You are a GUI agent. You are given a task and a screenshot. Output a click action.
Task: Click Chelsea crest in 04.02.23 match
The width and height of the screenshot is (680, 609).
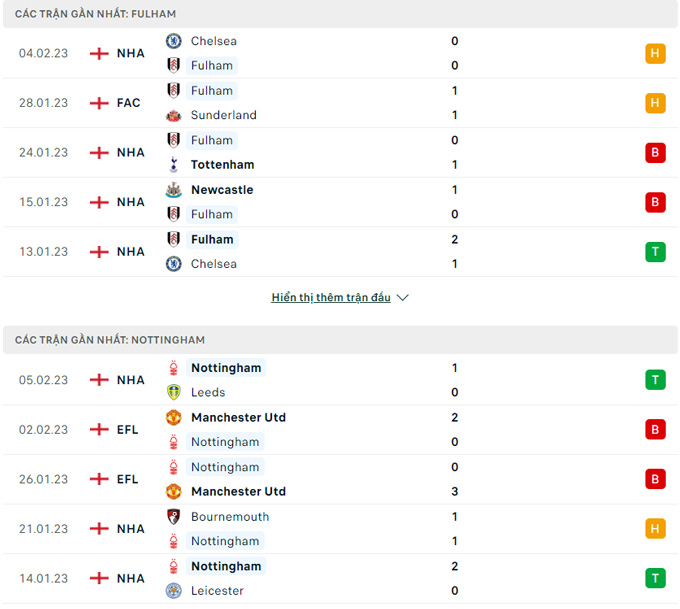[x=173, y=41]
